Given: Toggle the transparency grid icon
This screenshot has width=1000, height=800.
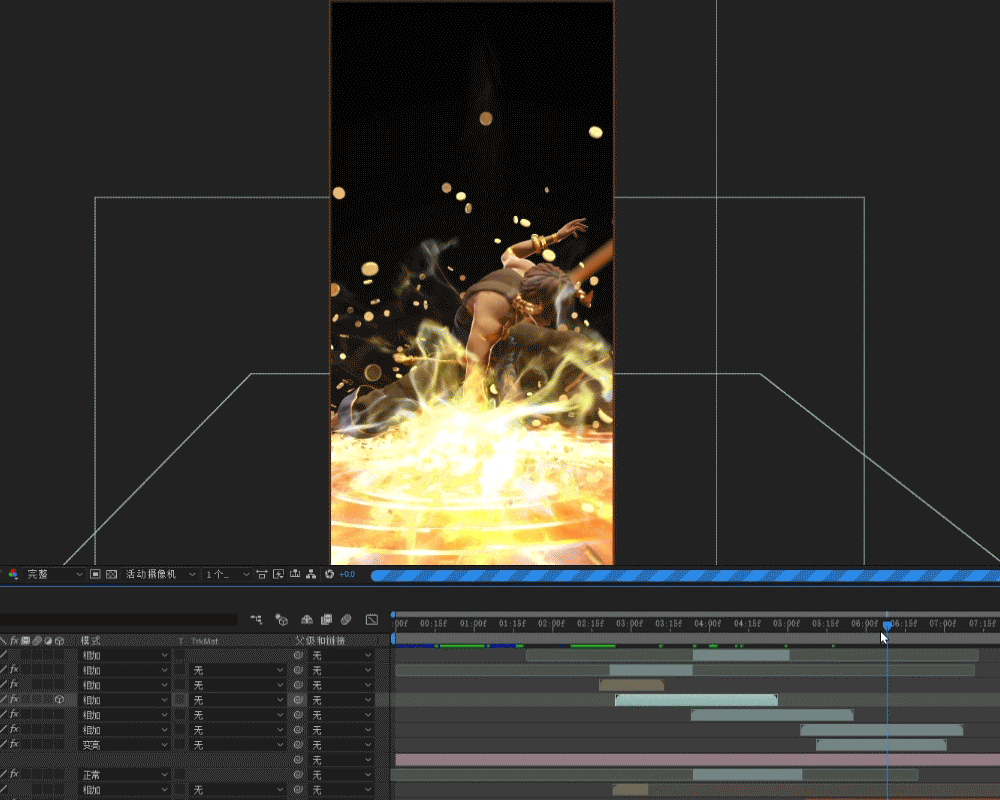Looking at the screenshot, I should (x=112, y=574).
